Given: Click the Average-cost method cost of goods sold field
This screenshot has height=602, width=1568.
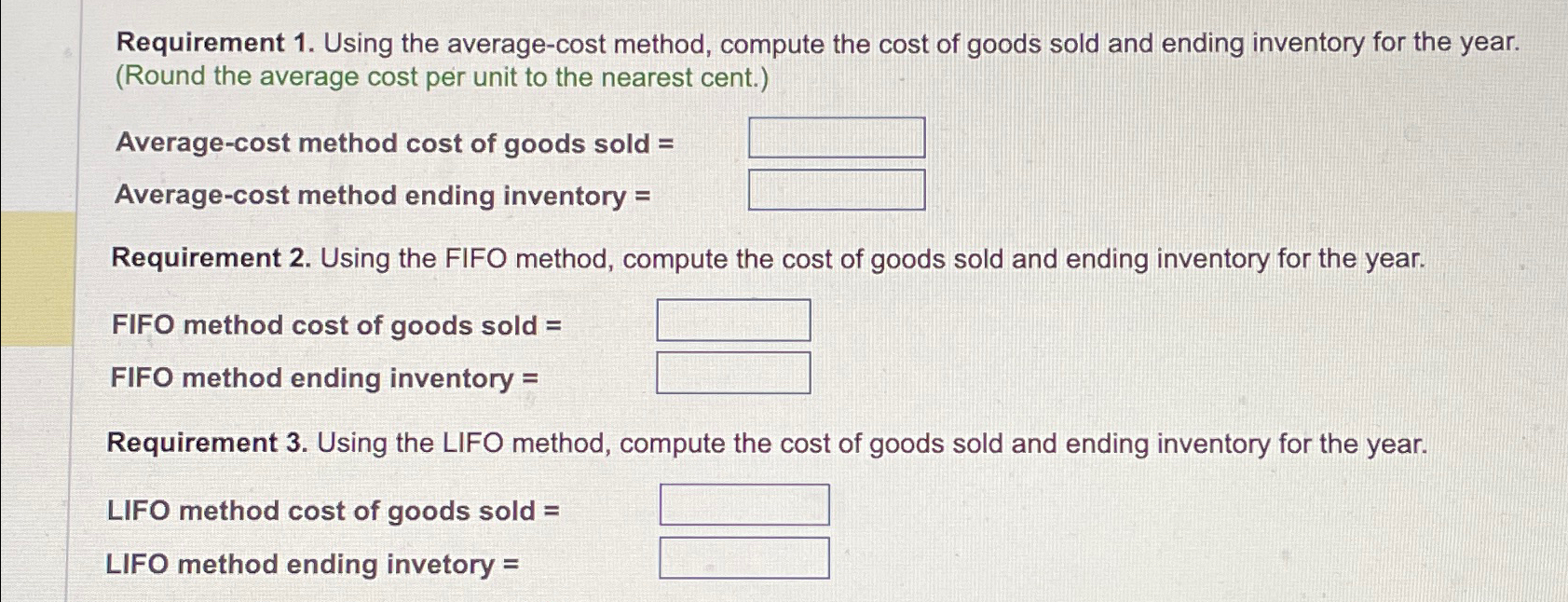Looking at the screenshot, I should [x=836, y=138].
